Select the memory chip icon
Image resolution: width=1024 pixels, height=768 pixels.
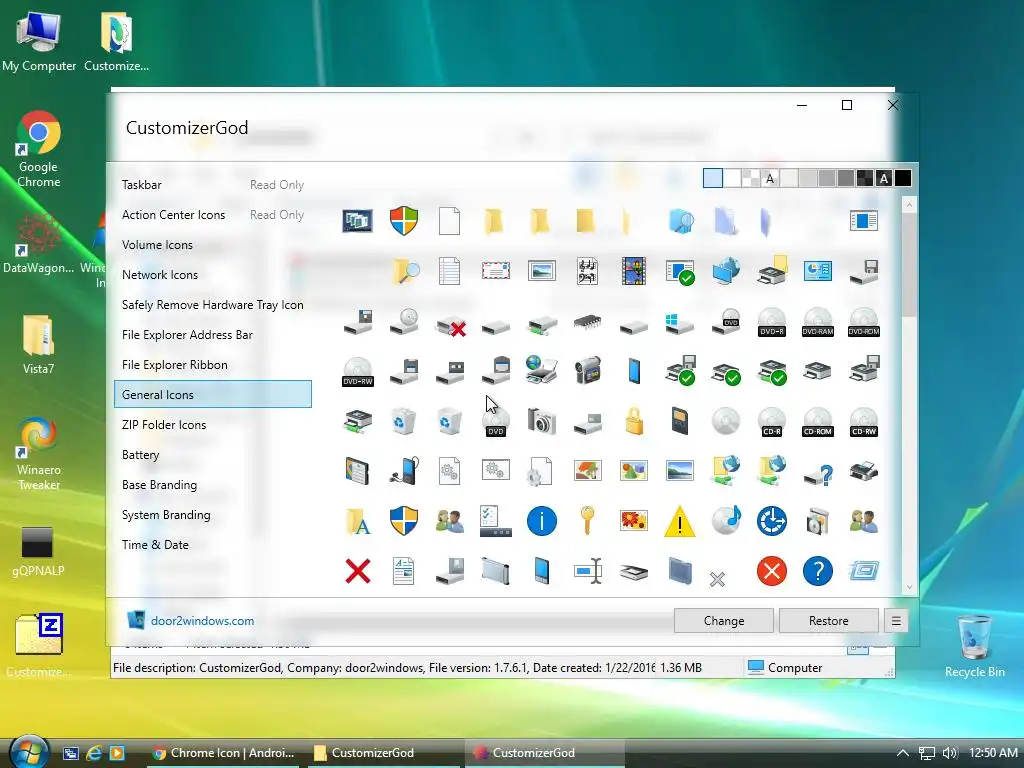(x=587, y=322)
